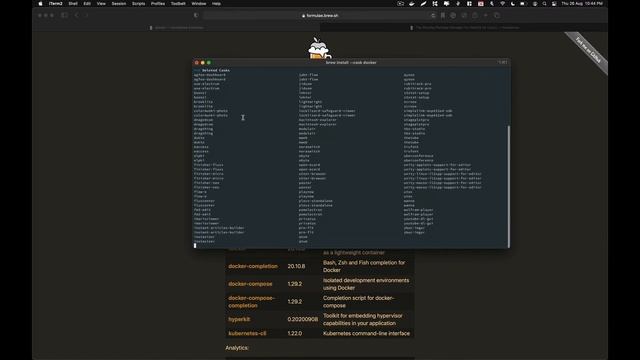Click the Fork me on GitHub ribbon

(588, 51)
